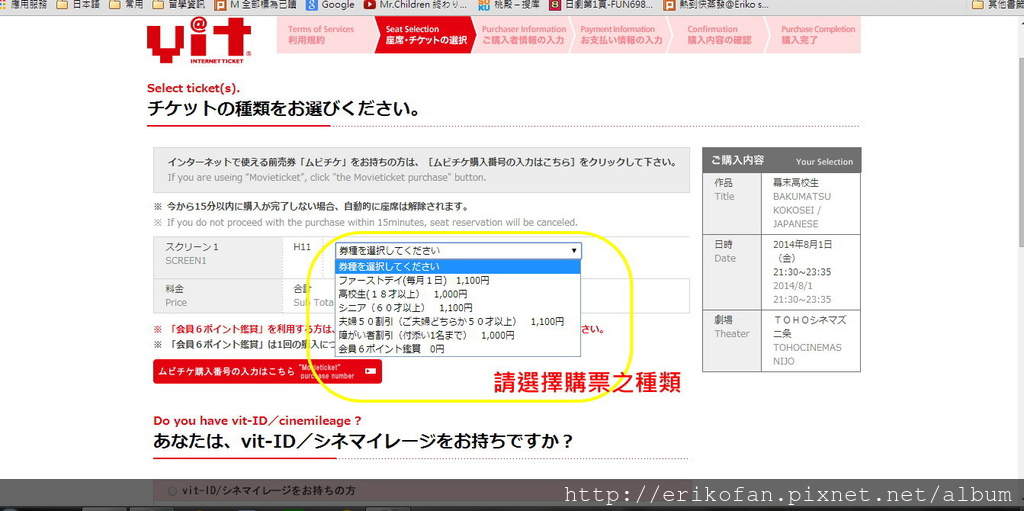Viewport: 1024px width, 511px height.
Task: Open the 其他書籤 bookmarks folder
Action: (997, 5)
